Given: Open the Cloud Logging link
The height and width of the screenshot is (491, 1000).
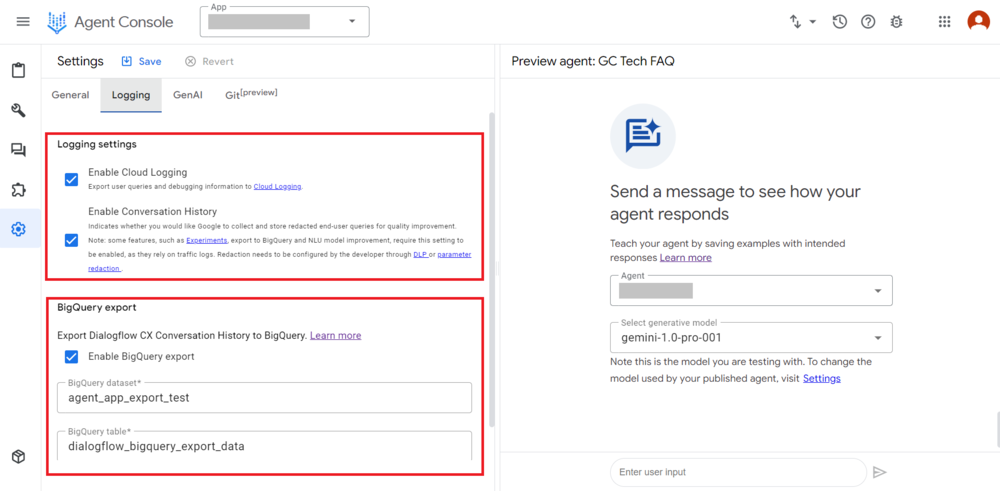Looking at the screenshot, I should tap(277, 187).
